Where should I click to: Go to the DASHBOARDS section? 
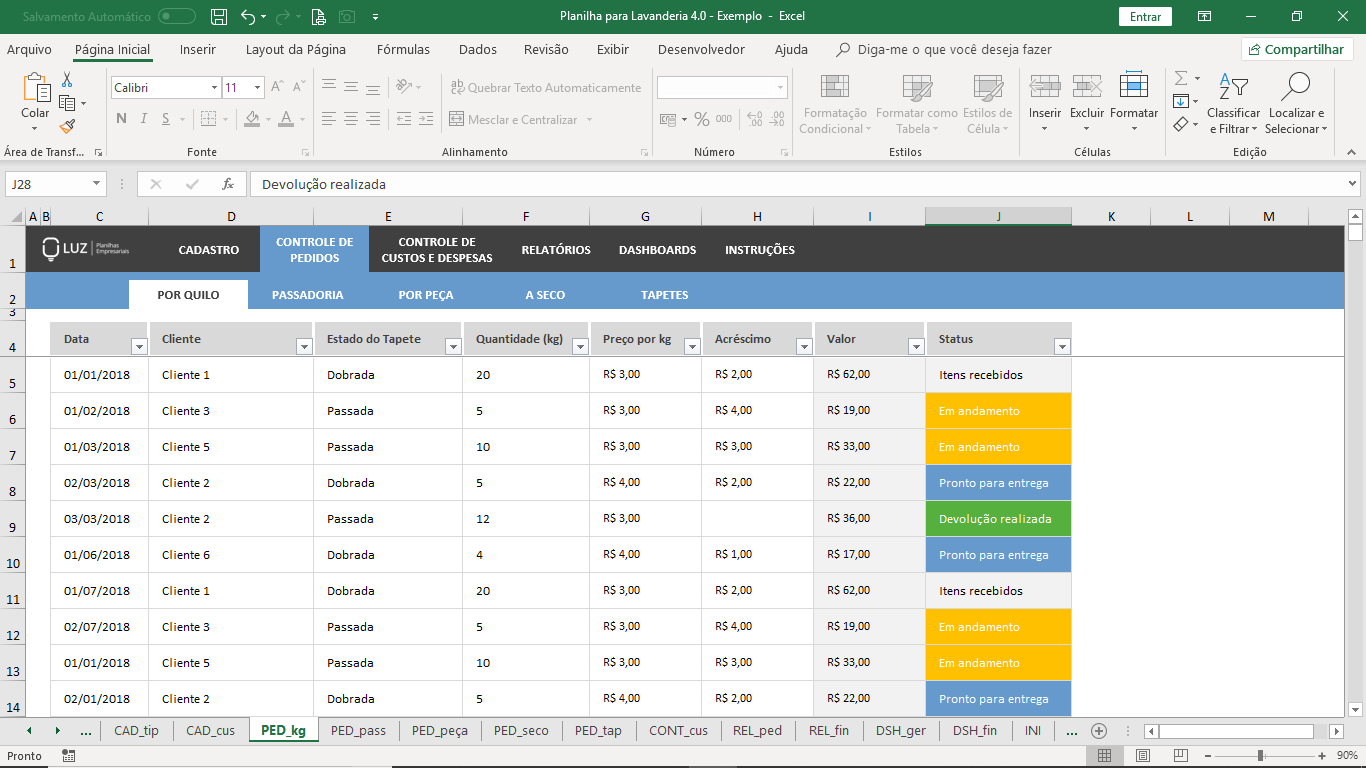tap(658, 250)
